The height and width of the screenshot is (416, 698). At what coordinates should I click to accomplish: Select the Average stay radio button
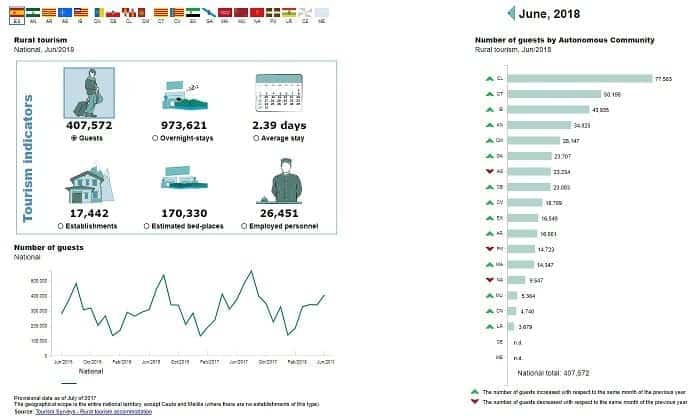point(245,139)
